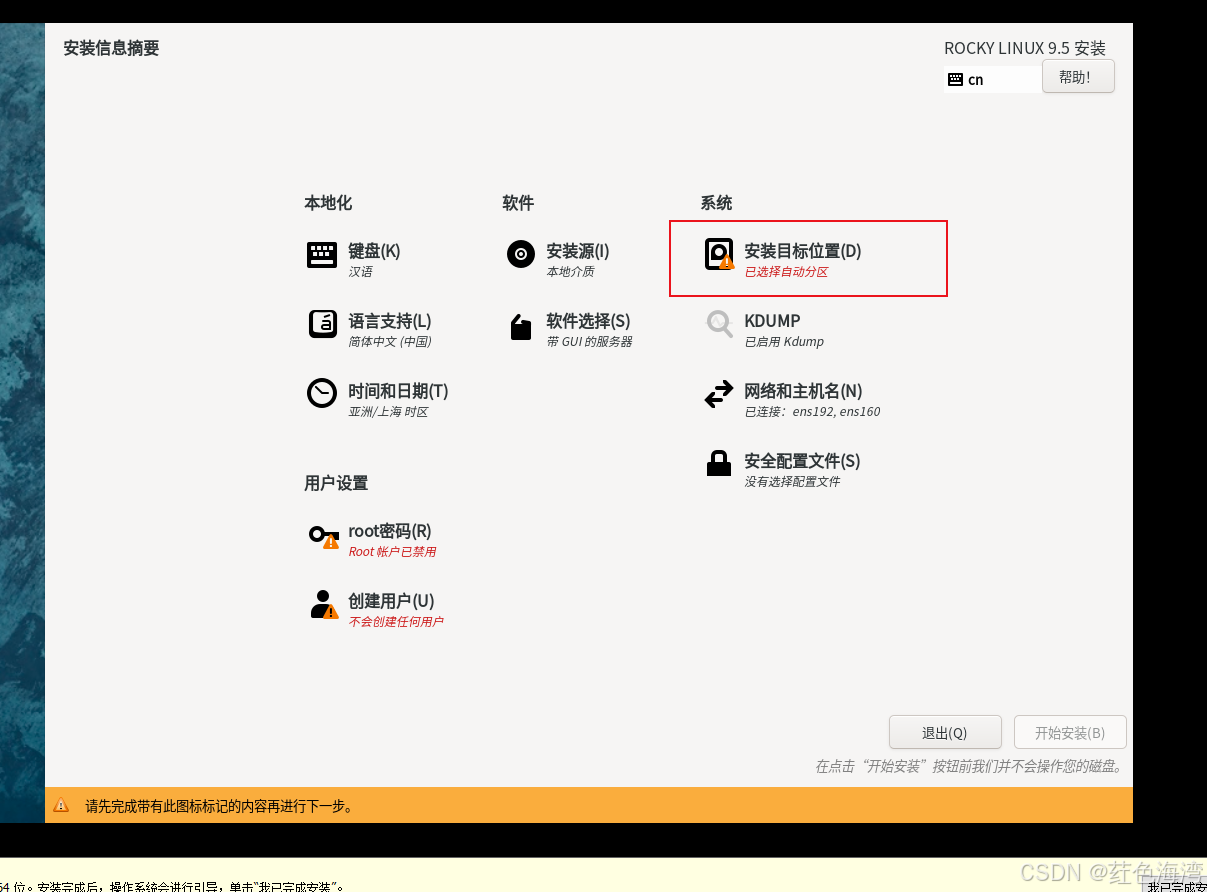Open Software Selection (软件选择) icon
This screenshot has width=1207, height=892.
point(521,327)
